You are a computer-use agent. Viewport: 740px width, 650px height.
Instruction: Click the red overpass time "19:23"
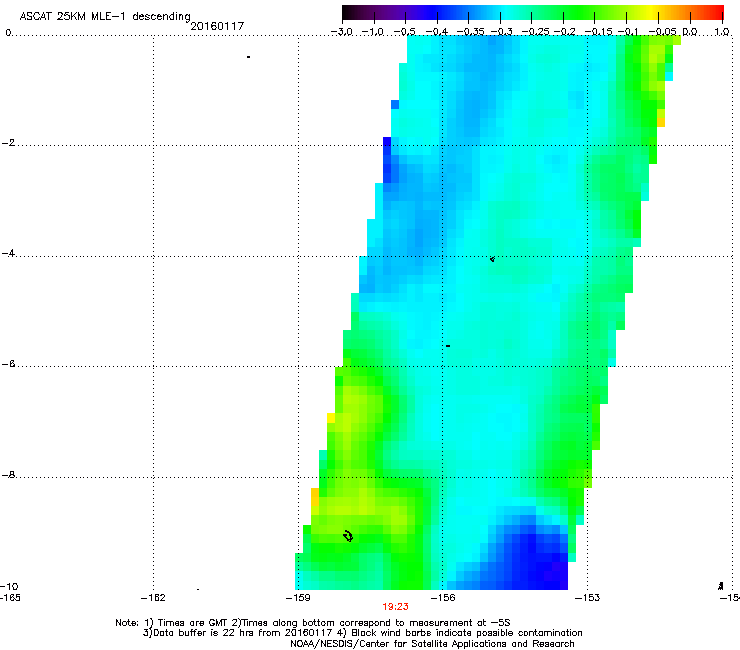[395, 607]
